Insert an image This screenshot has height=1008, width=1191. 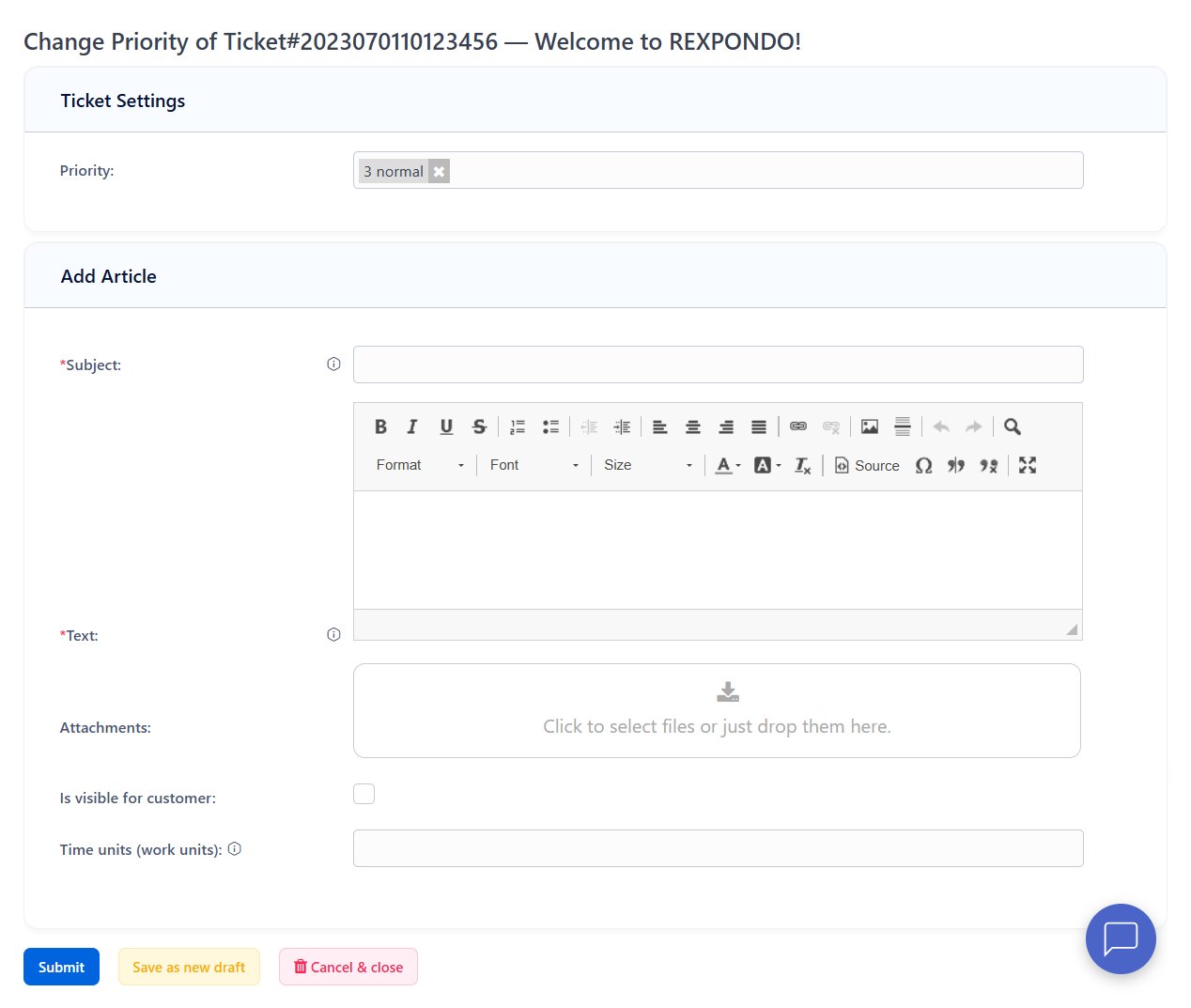[870, 426]
